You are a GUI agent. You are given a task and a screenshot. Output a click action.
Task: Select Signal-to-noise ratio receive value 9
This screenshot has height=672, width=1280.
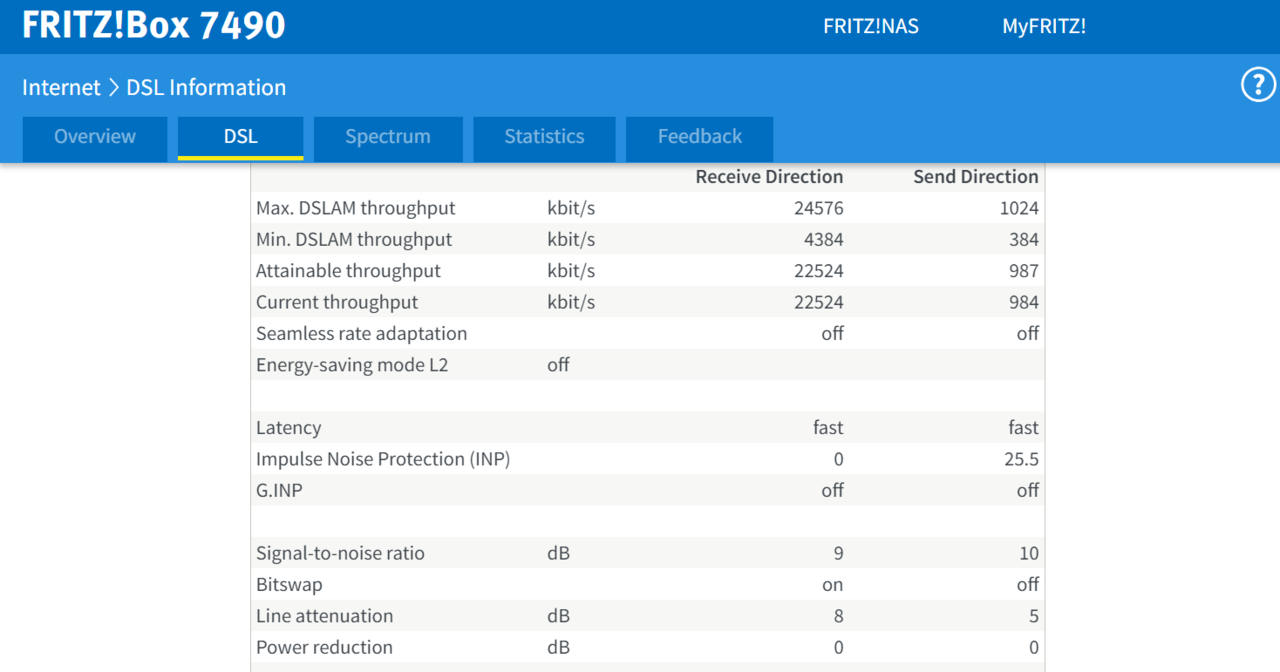(838, 553)
